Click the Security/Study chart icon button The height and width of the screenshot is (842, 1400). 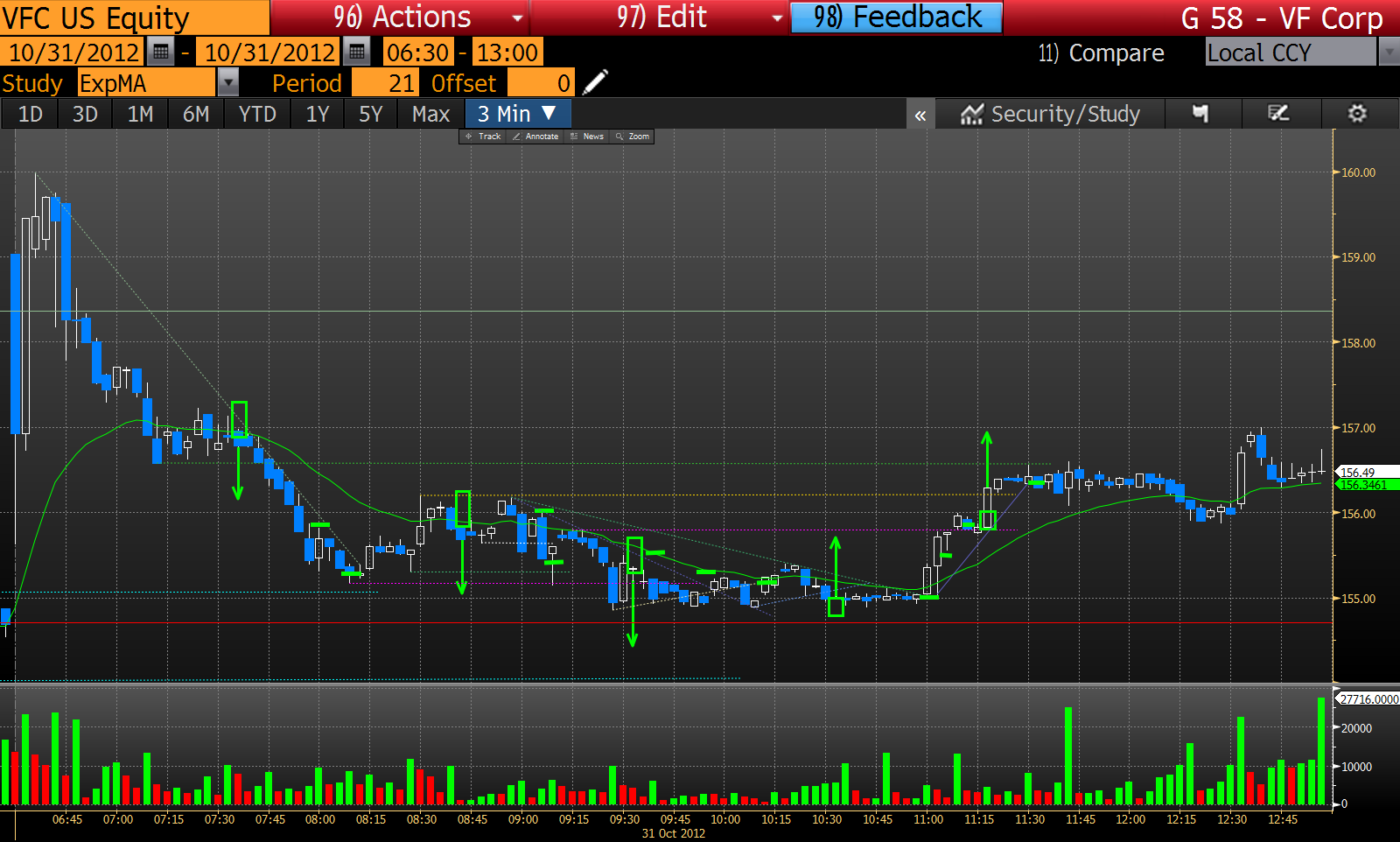pyautogui.click(x=1050, y=114)
